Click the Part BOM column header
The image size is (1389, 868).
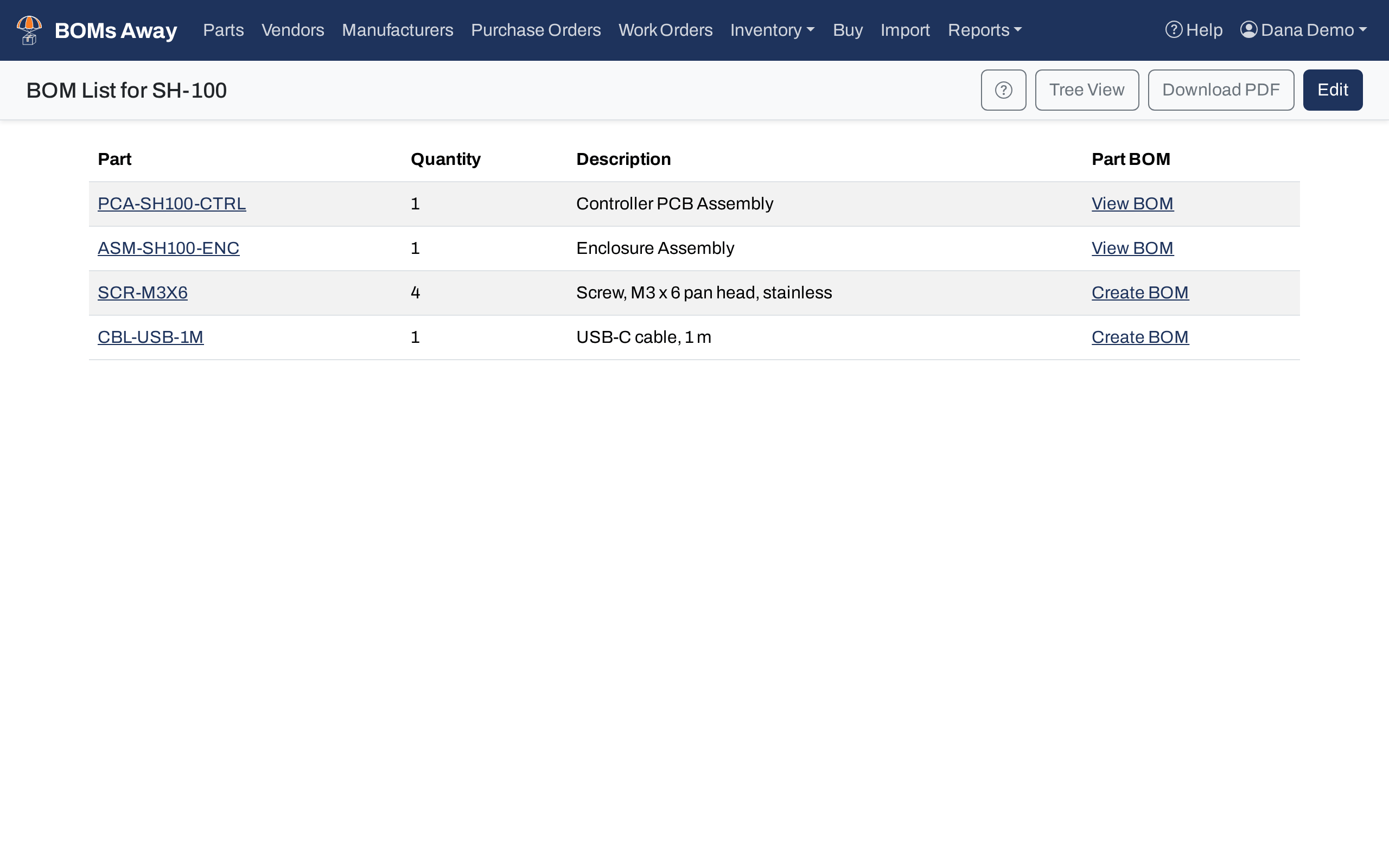[1130, 159]
